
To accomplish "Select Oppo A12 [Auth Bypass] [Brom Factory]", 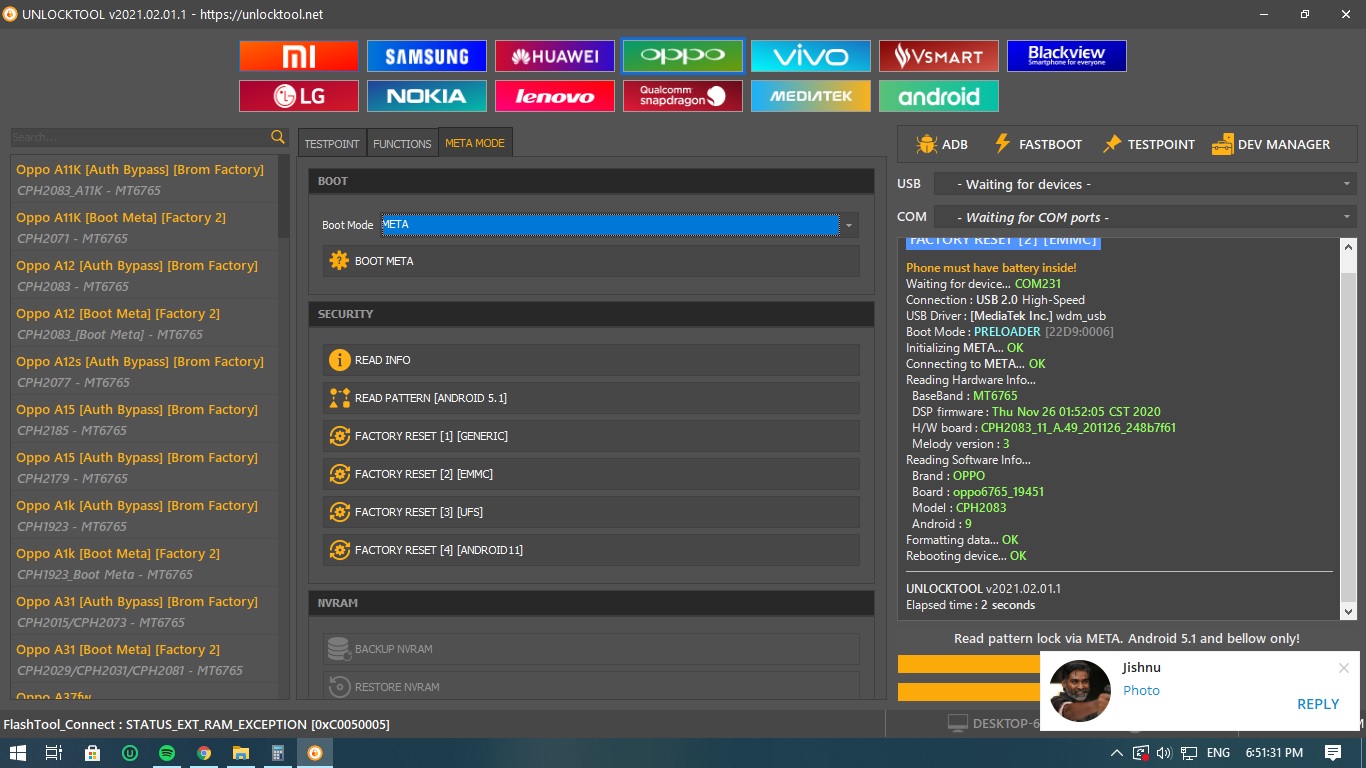I will coord(144,276).
